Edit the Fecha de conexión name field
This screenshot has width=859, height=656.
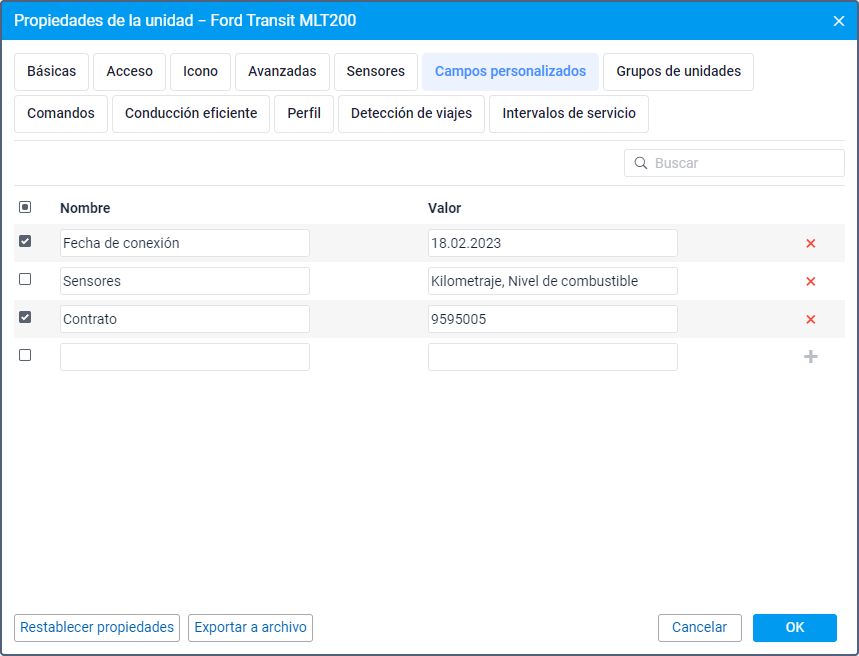(x=185, y=243)
